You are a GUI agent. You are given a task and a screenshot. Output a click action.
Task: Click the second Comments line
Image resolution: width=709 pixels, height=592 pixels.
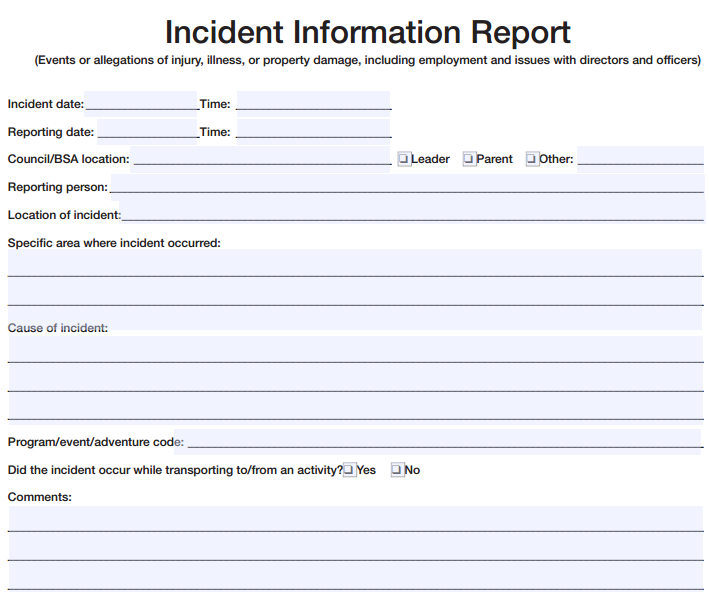point(355,547)
